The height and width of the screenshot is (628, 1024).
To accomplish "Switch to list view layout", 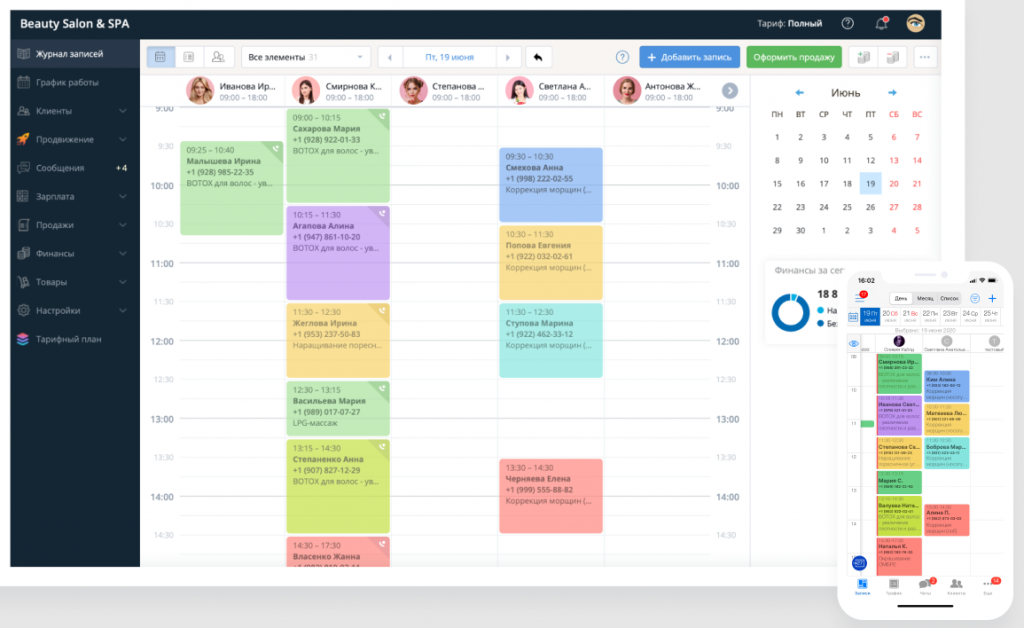I will [x=189, y=57].
